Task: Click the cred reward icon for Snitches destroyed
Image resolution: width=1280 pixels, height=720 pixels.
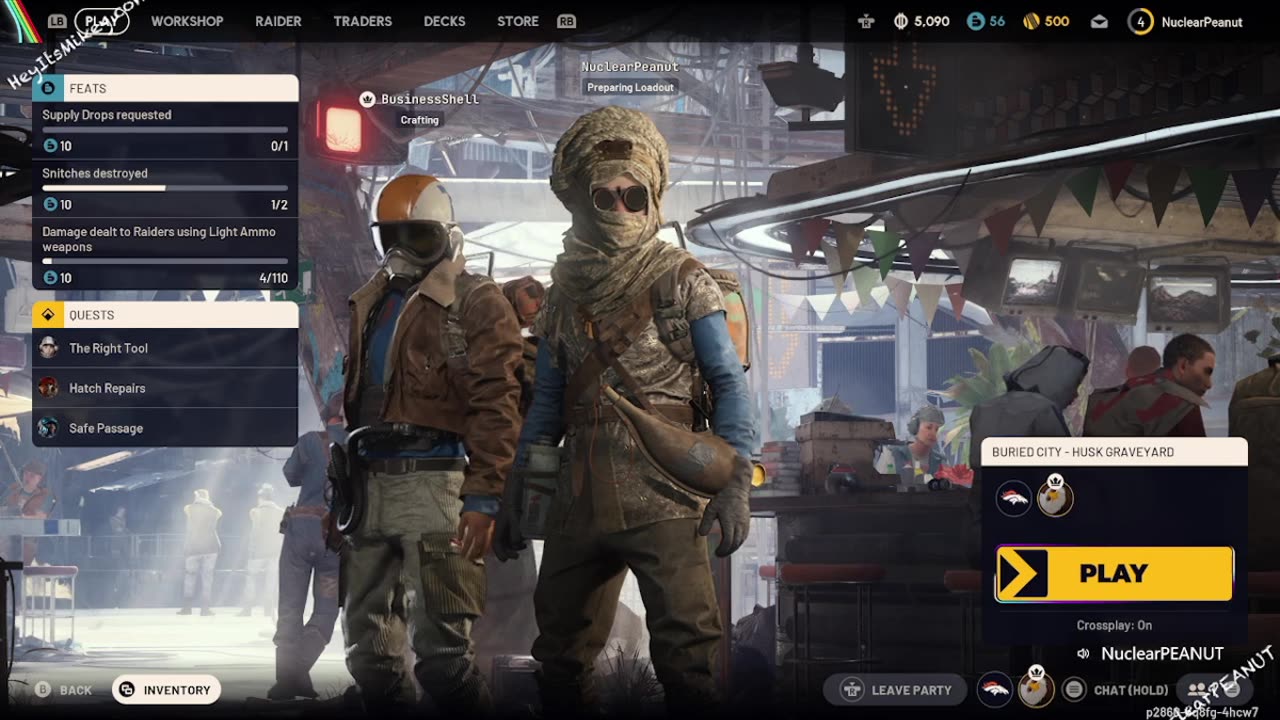Action: (x=50, y=204)
